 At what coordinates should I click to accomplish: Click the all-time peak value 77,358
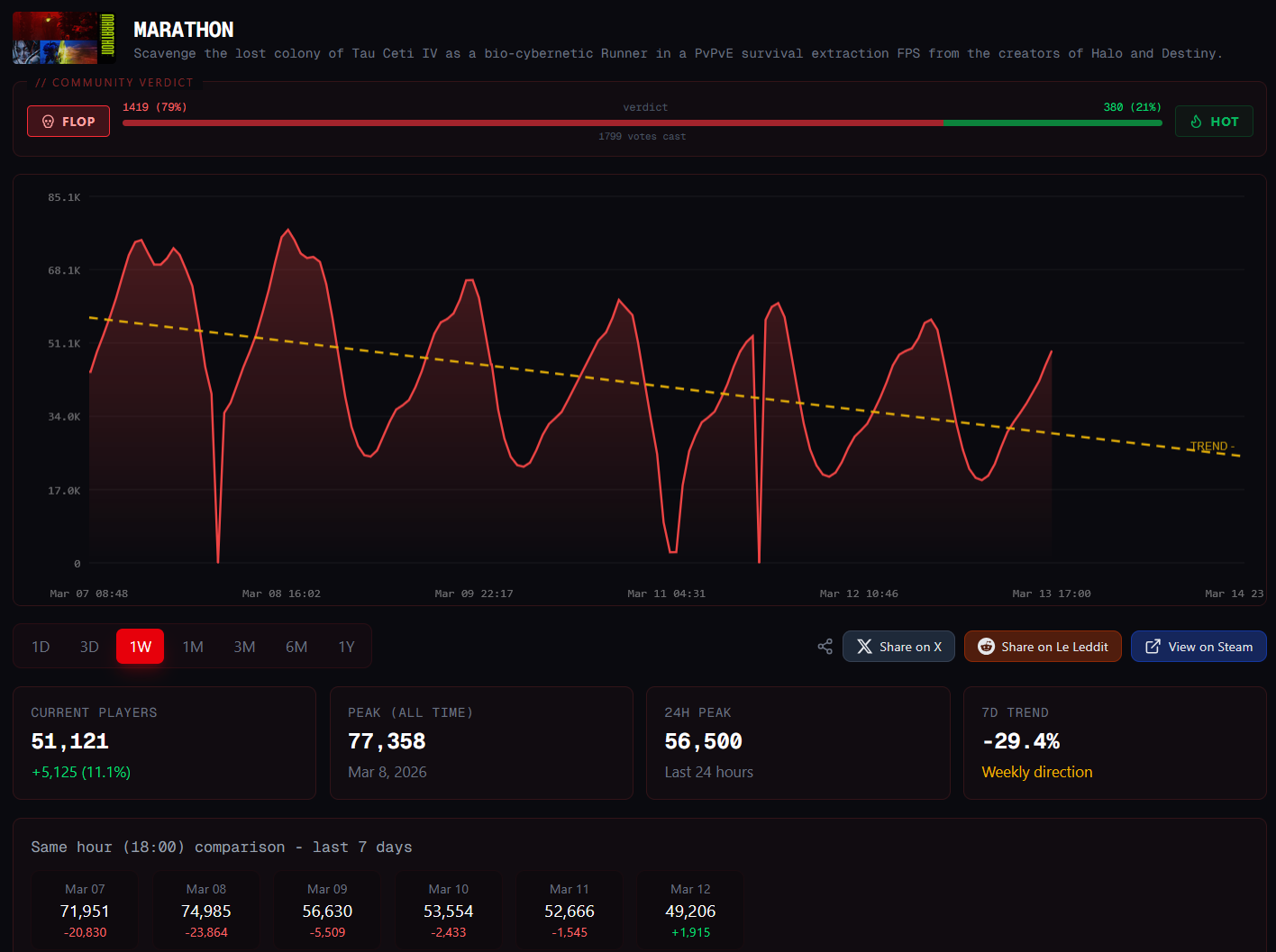(387, 741)
